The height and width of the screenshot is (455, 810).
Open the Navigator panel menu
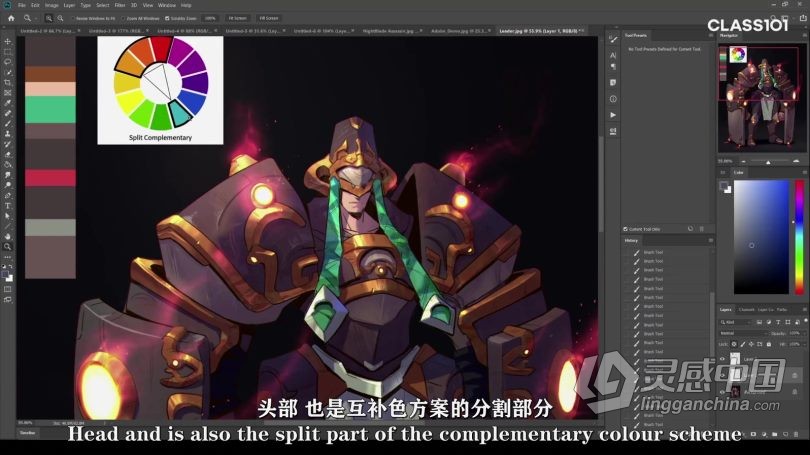point(804,36)
